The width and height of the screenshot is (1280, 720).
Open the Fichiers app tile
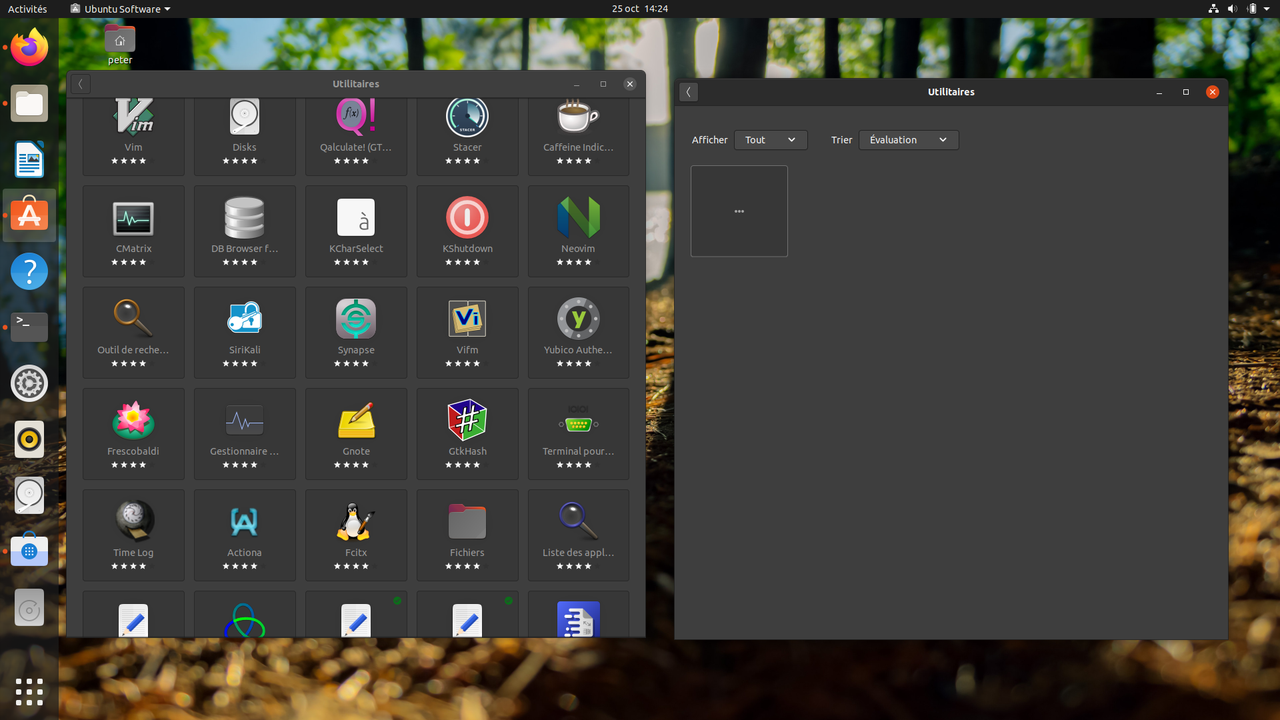[x=467, y=534]
